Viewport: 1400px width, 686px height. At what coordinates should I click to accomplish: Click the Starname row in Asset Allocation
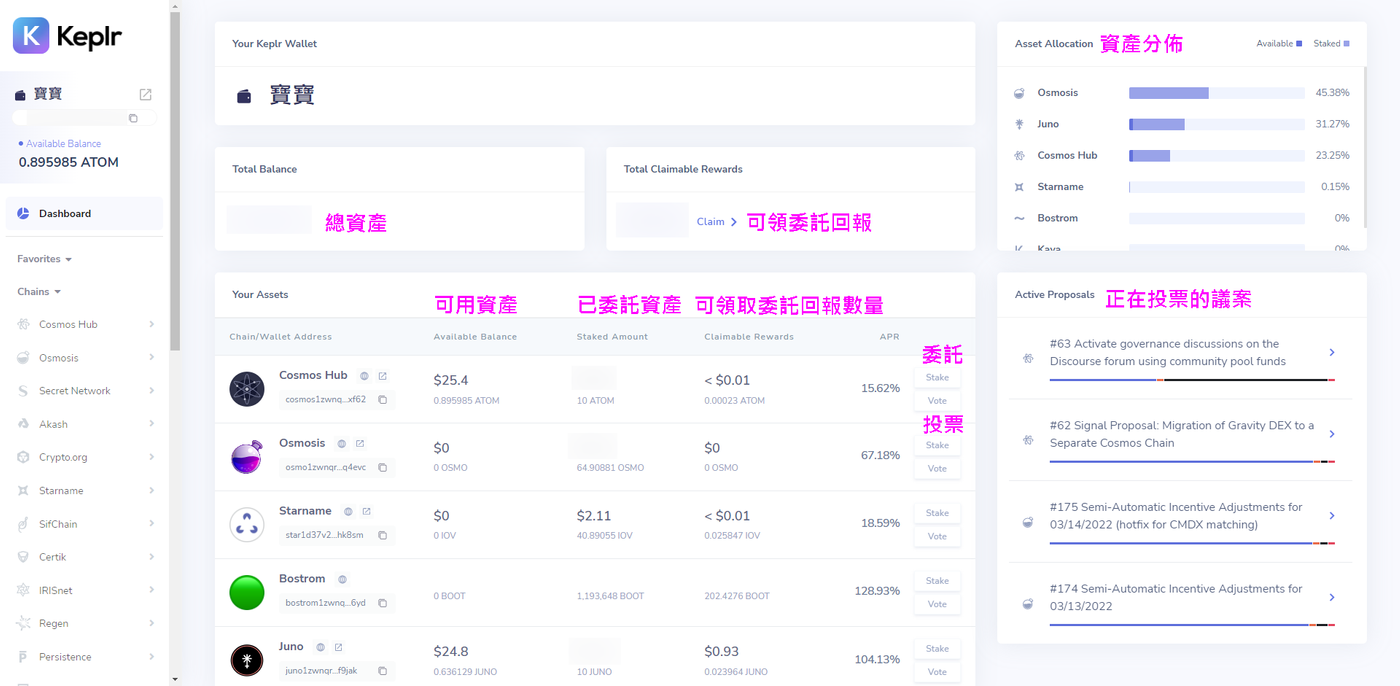1181,187
